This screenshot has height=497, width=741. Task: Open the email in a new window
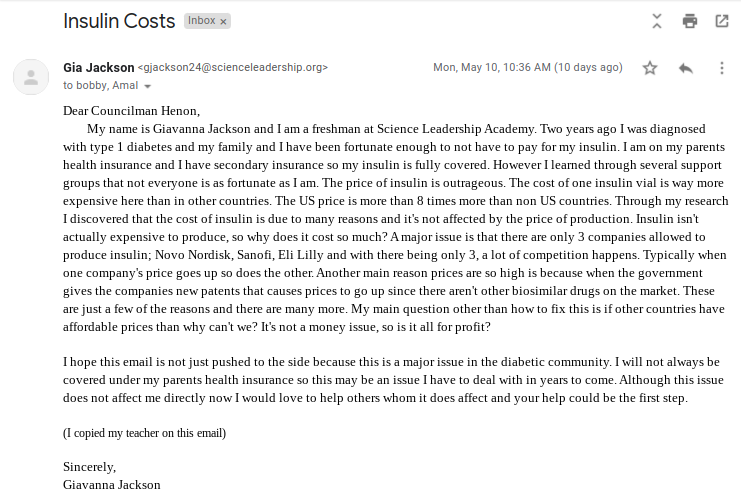[721, 21]
